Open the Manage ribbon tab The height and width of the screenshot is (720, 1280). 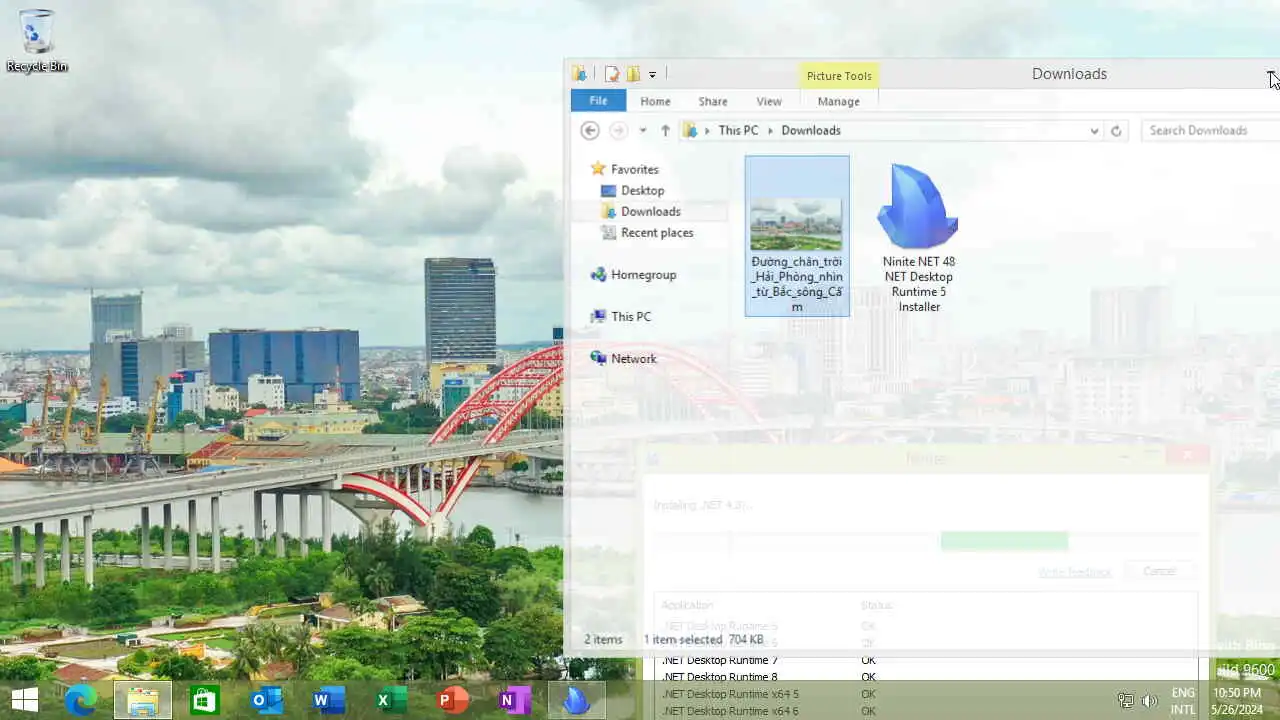[x=838, y=101]
